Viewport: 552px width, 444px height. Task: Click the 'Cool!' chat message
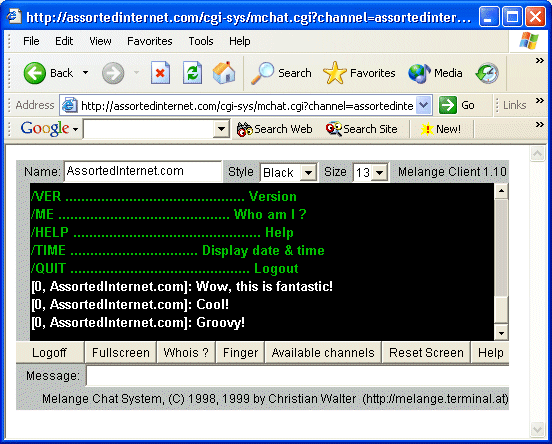click(130, 305)
